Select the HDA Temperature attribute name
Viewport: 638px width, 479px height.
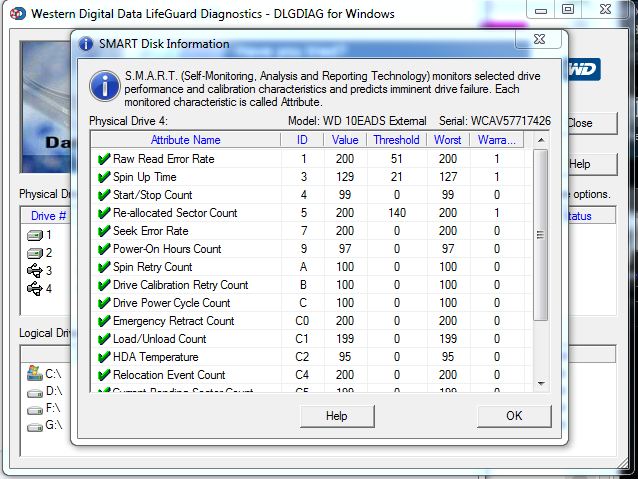156,357
